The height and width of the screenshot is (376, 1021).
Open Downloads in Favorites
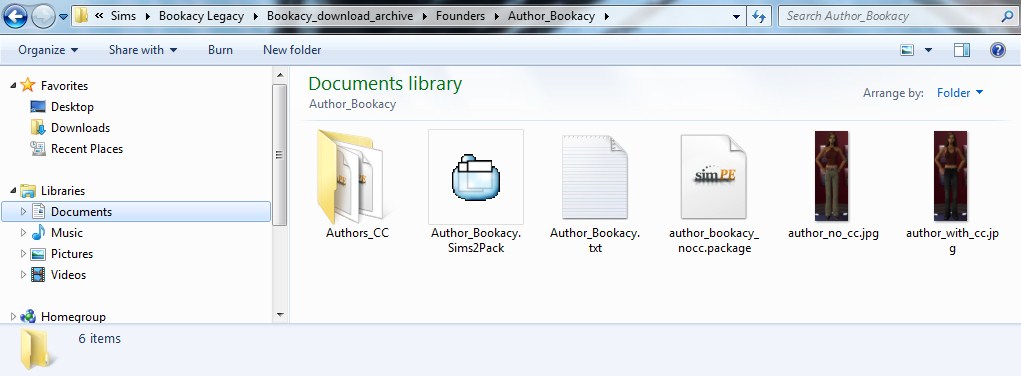click(80, 128)
